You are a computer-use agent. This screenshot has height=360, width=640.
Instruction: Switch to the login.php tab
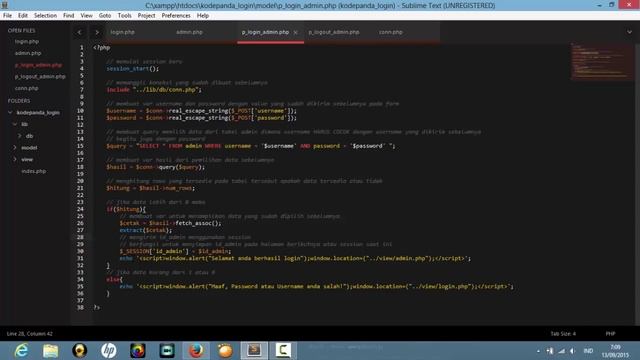click(x=122, y=32)
